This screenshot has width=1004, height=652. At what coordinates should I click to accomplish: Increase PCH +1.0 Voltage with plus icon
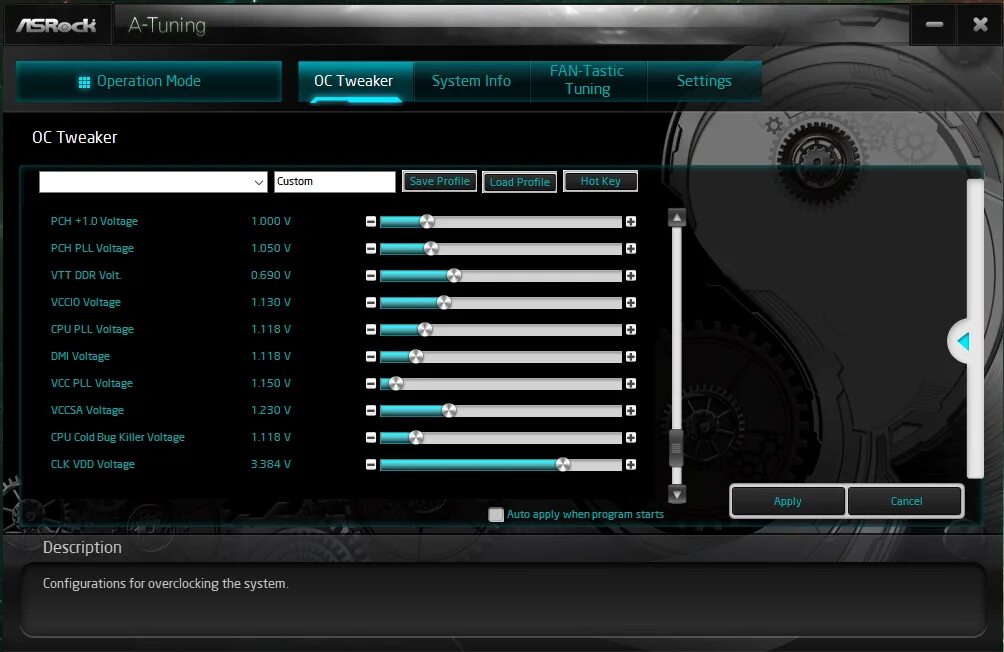pyautogui.click(x=631, y=222)
